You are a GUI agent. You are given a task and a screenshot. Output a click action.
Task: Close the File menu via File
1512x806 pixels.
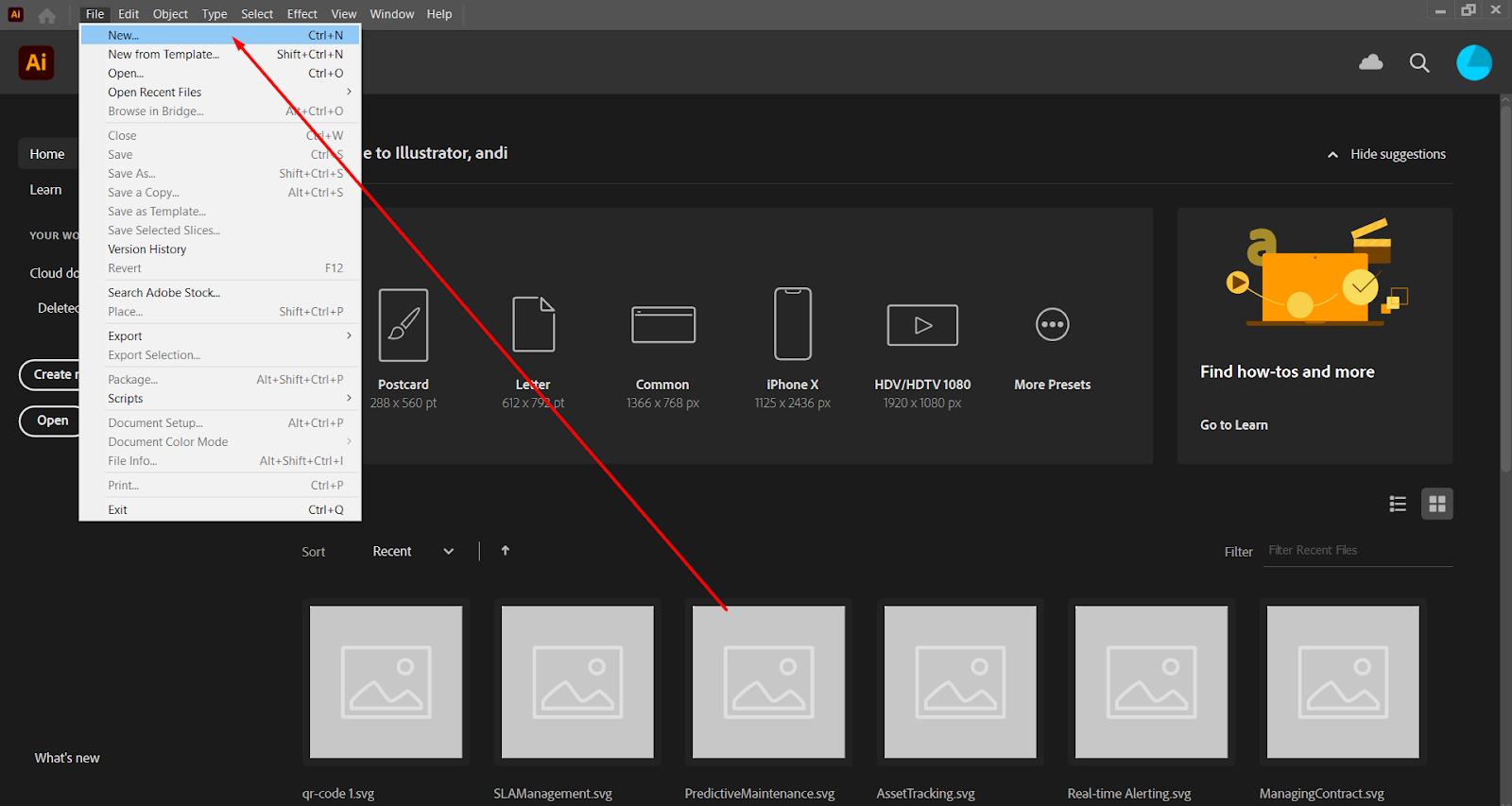[94, 14]
